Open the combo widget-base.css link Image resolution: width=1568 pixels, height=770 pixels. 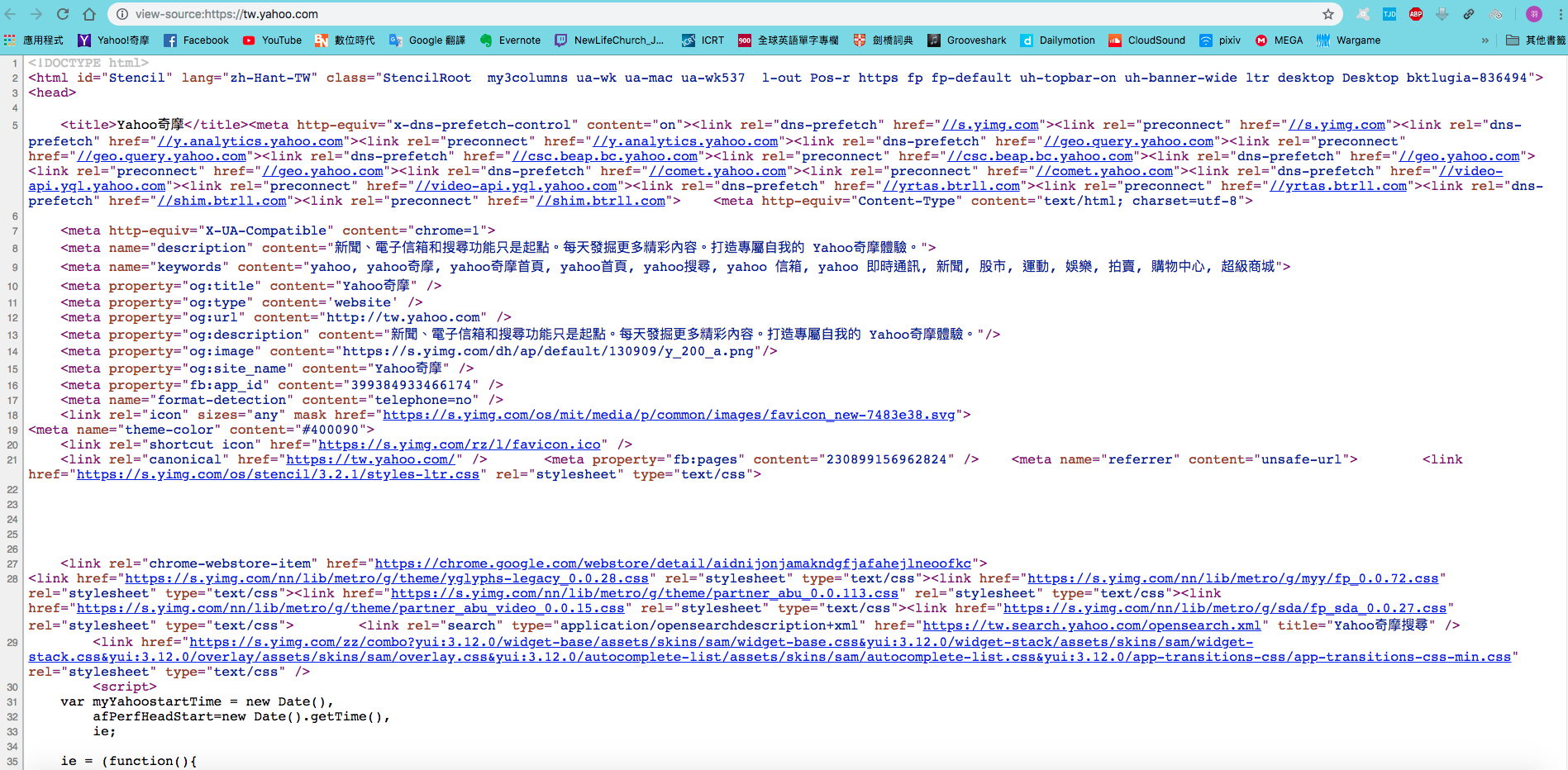pyautogui.click(x=721, y=642)
